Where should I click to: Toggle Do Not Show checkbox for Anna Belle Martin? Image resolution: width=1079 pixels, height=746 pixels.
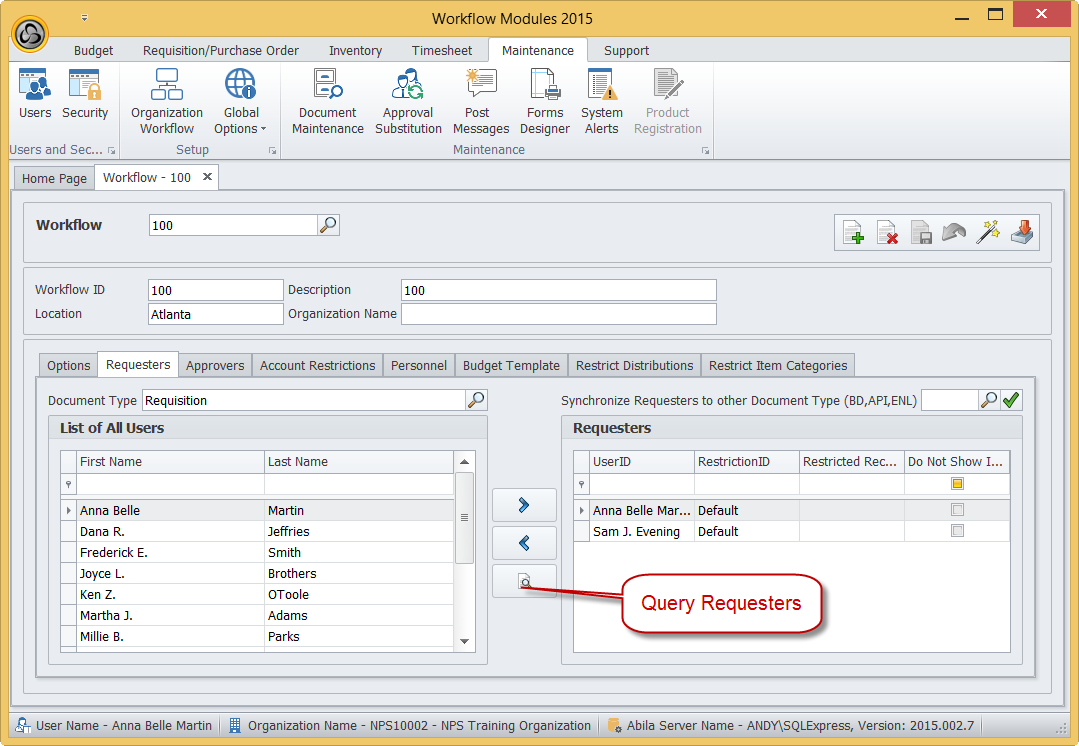(957, 510)
